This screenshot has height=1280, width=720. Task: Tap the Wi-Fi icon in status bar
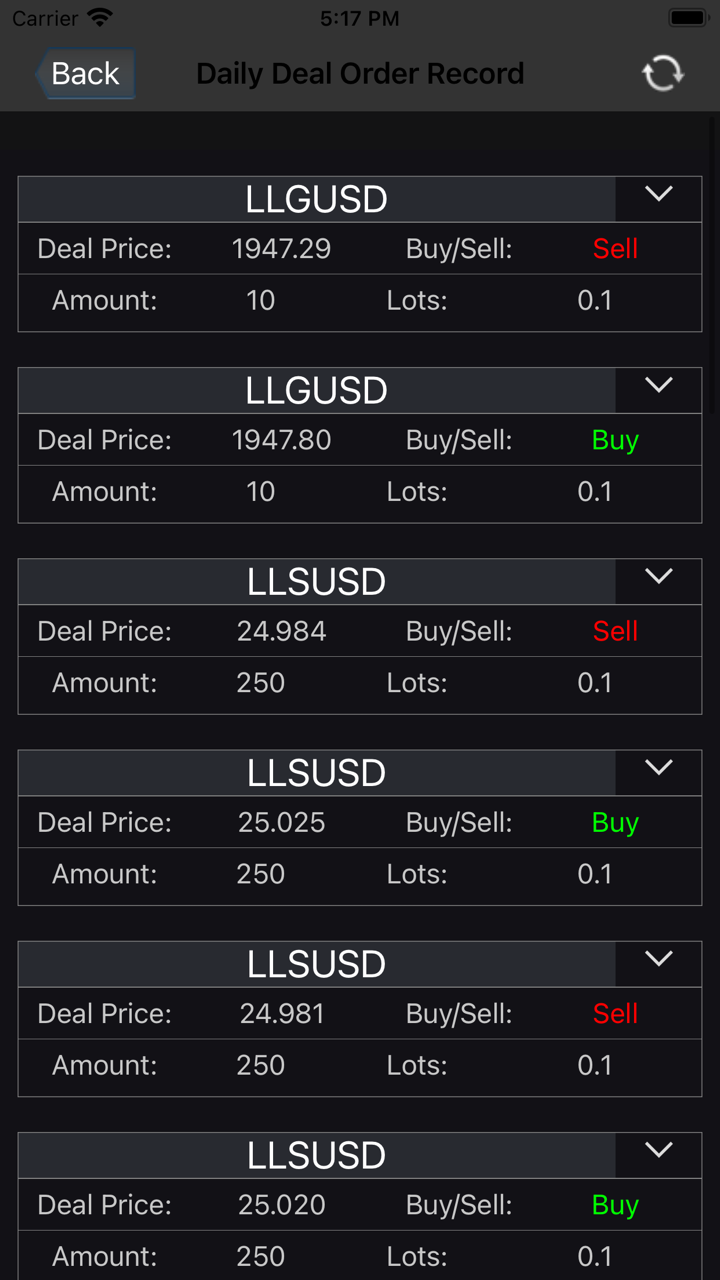coord(100,18)
